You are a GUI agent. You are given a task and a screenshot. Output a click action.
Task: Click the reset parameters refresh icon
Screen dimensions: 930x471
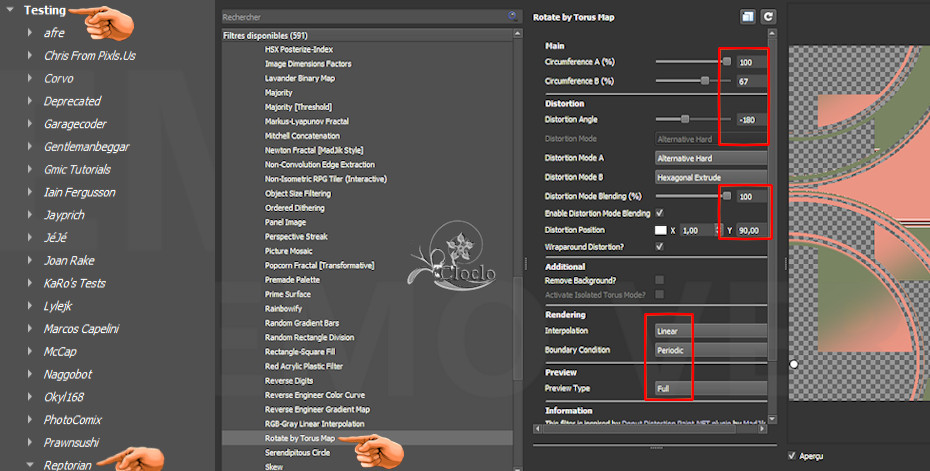pos(768,17)
